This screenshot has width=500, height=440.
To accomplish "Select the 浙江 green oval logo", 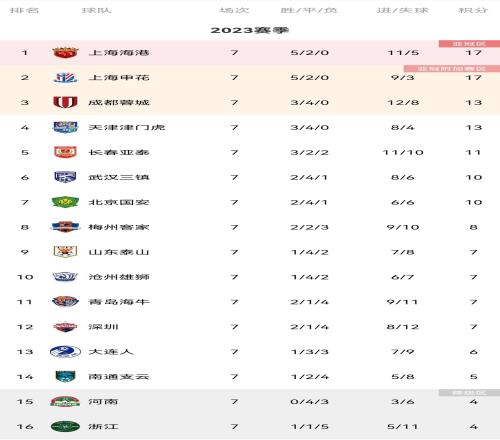I will click(x=65, y=426).
